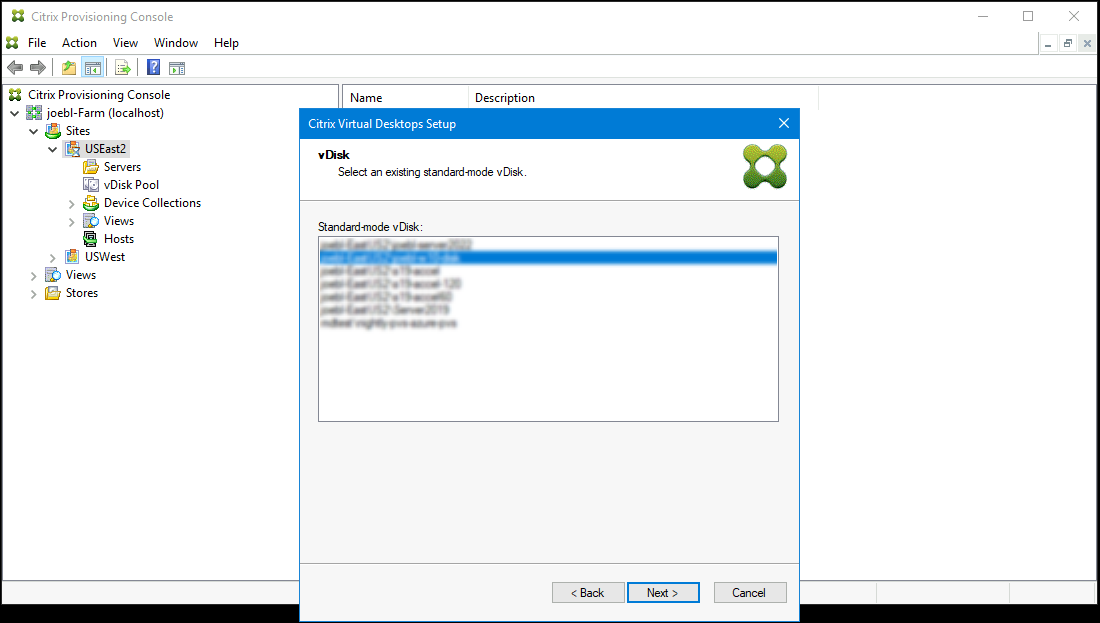Open the Window menu
This screenshot has width=1100, height=623.
[x=176, y=42]
